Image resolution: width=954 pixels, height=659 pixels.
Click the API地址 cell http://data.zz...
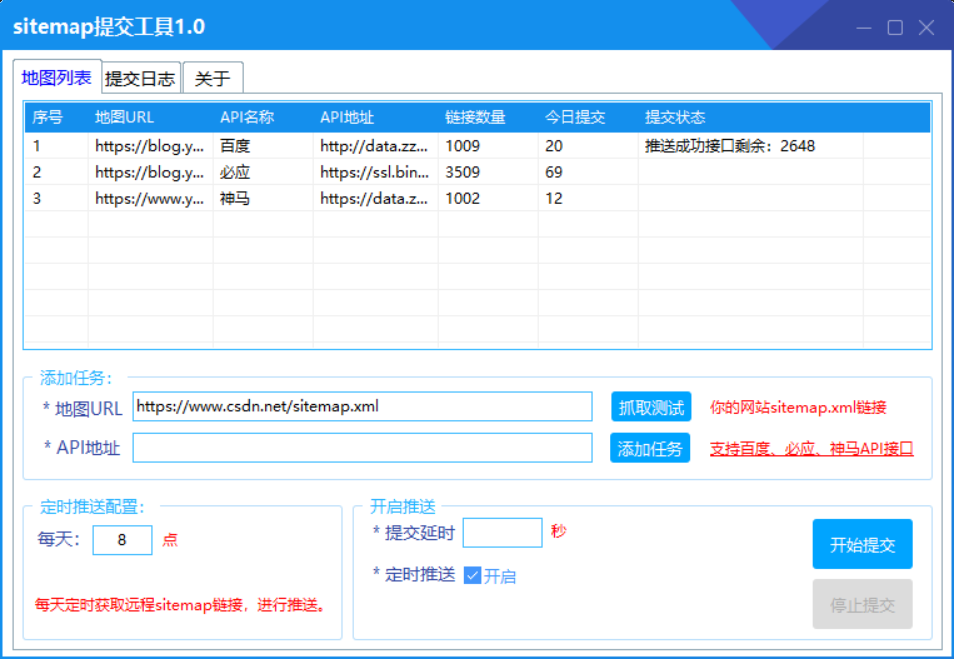point(374,146)
